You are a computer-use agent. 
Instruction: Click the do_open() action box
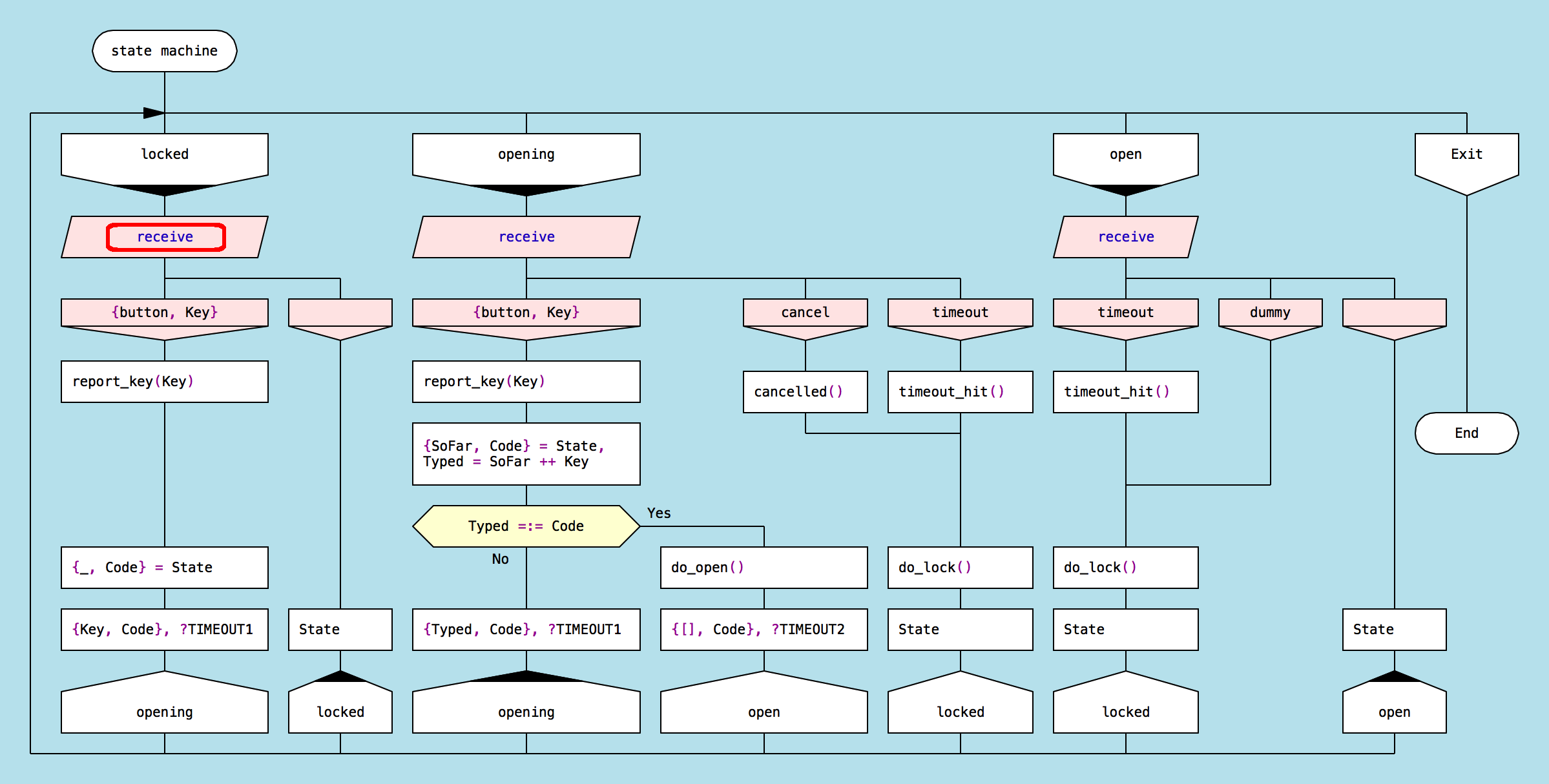click(x=764, y=567)
